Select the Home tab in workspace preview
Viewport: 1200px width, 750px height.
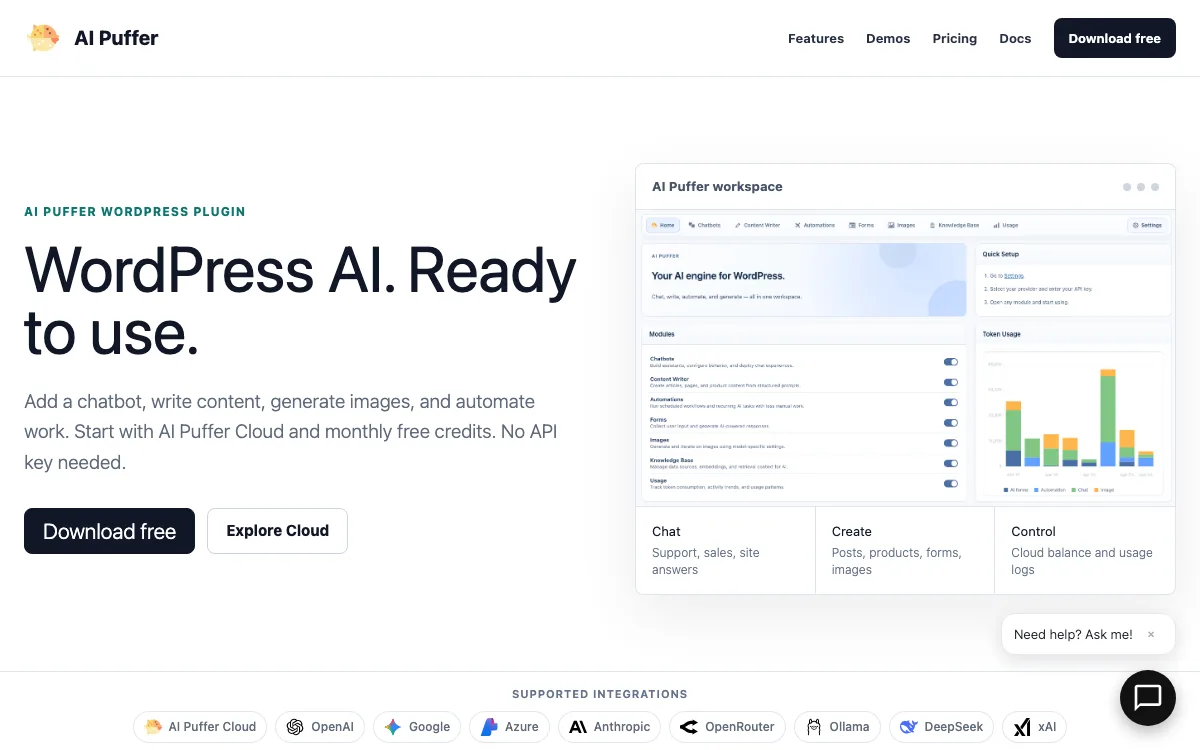point(662,225)
